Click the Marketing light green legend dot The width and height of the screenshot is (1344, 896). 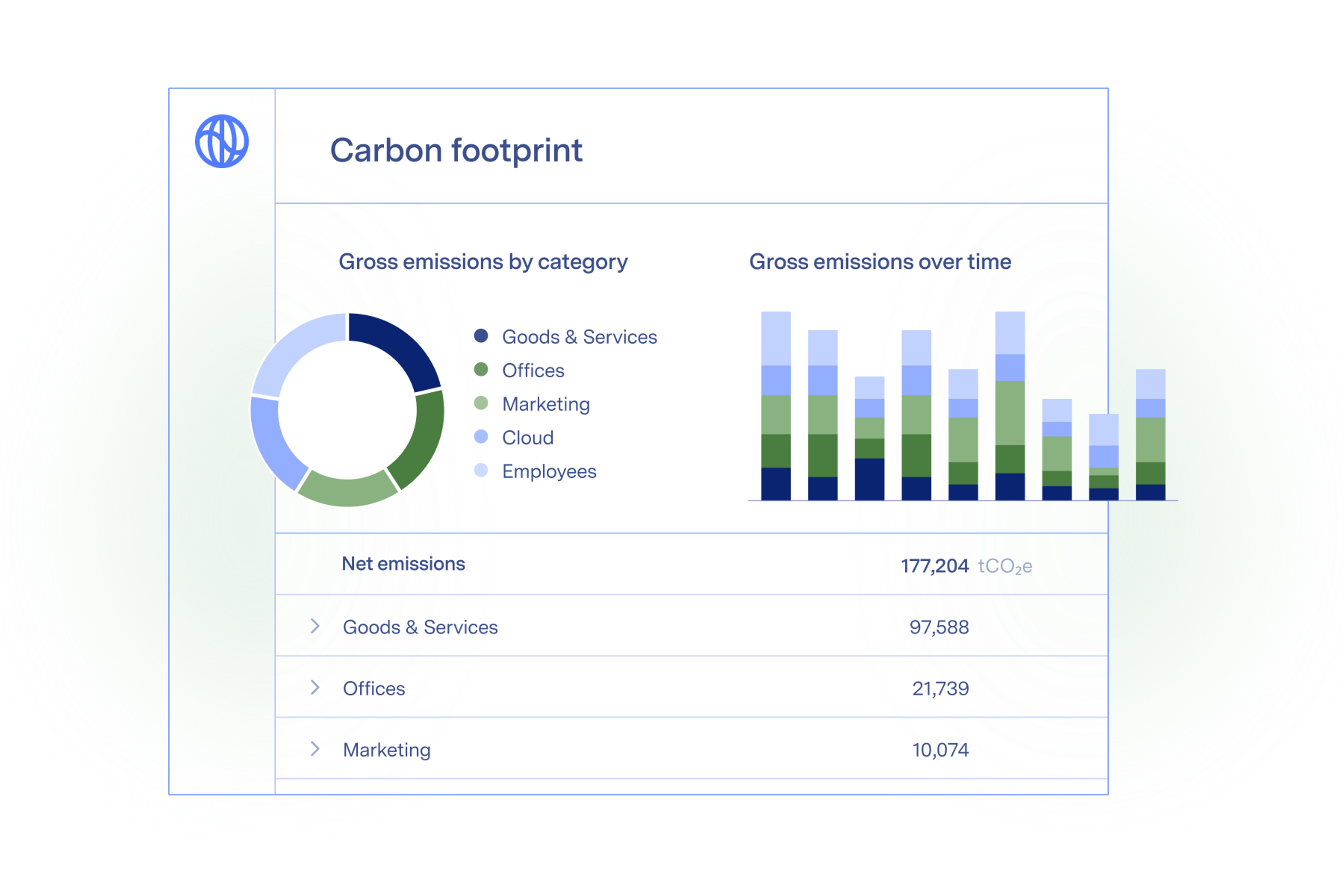[x=481, y=404]
